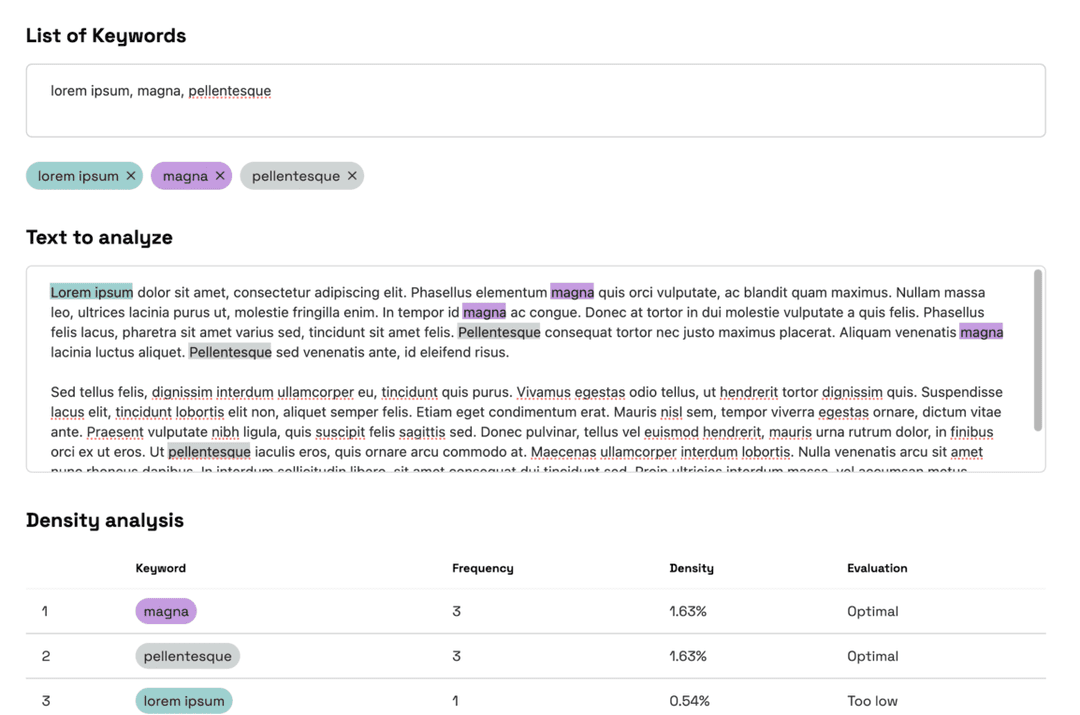
Task: Click the pellentesque badge in density table
Action: tap(187, 656)
